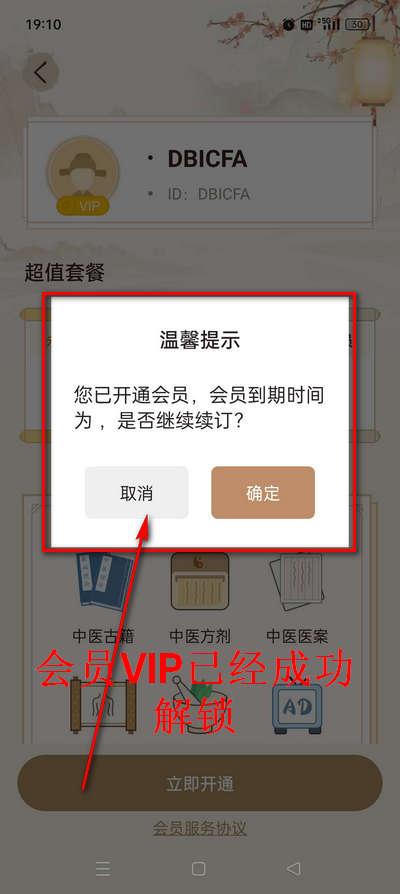The width and height of the screenshot is (400, 894).
Task: Tap the Android back triangle button
Action: pyautogui.click(x=293, y=868)
